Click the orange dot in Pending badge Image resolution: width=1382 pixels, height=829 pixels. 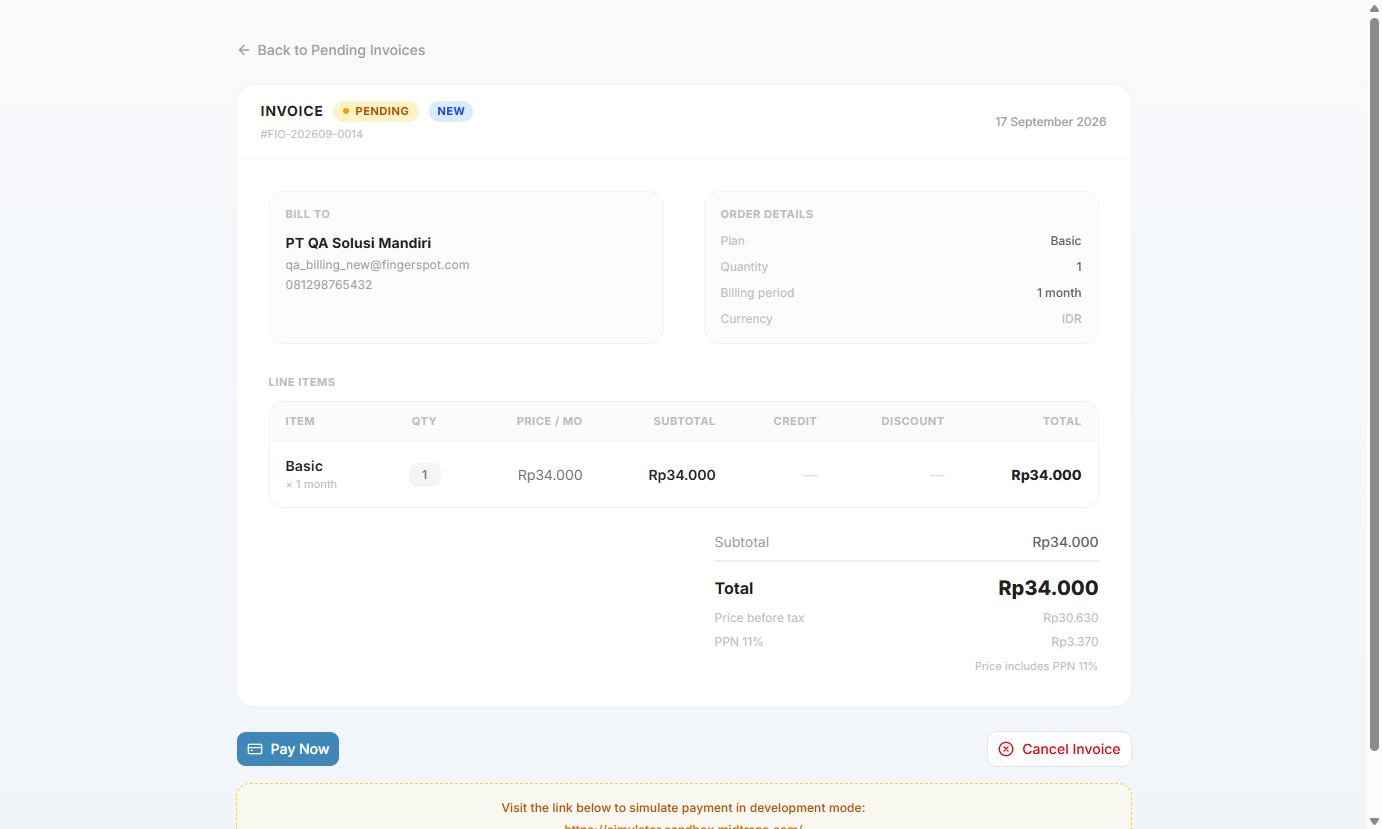tap(346, 111)
